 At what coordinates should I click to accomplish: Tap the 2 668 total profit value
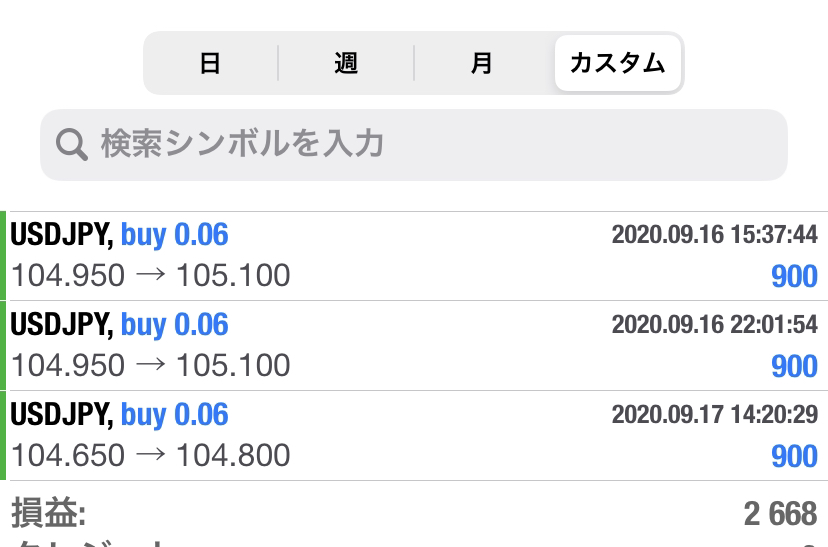click(780, 514)
